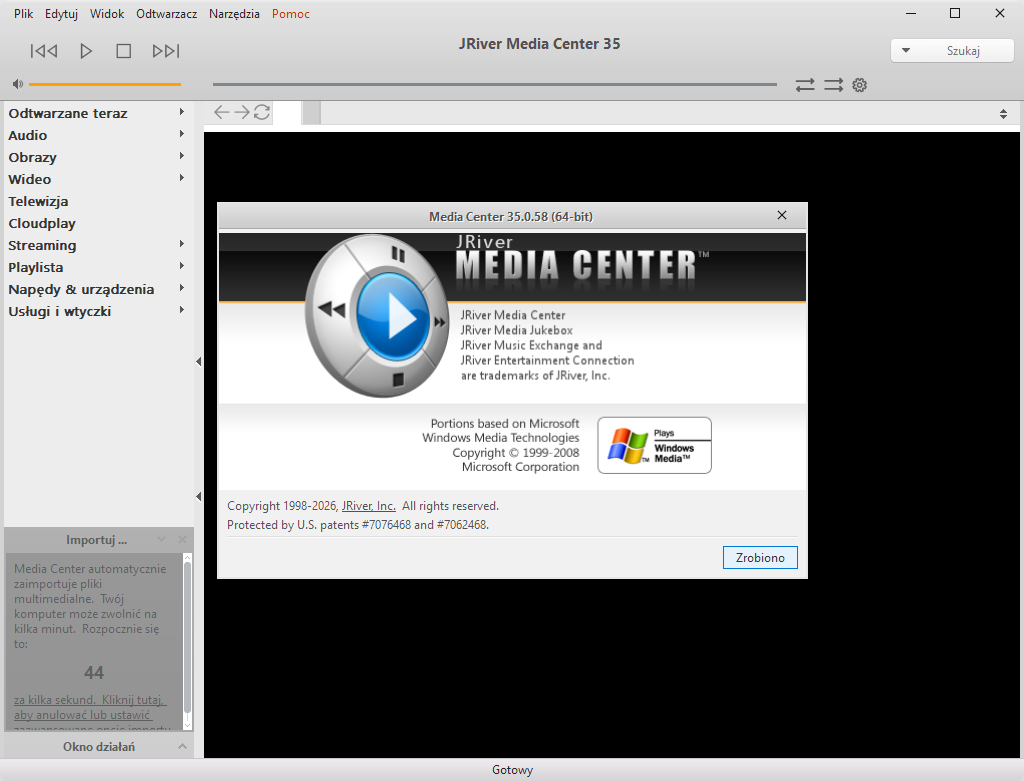Image resolution: width=1024 pixels, height=781 pixels.
Task: Go forward with the right arrow
Action: point(242,112)
